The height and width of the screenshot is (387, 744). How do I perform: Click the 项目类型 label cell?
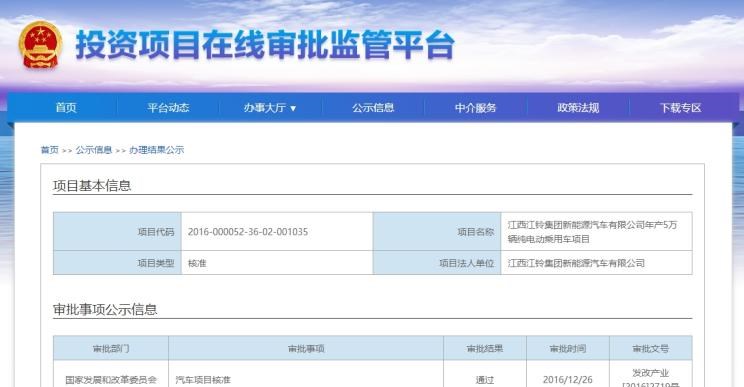coord(117,263)
